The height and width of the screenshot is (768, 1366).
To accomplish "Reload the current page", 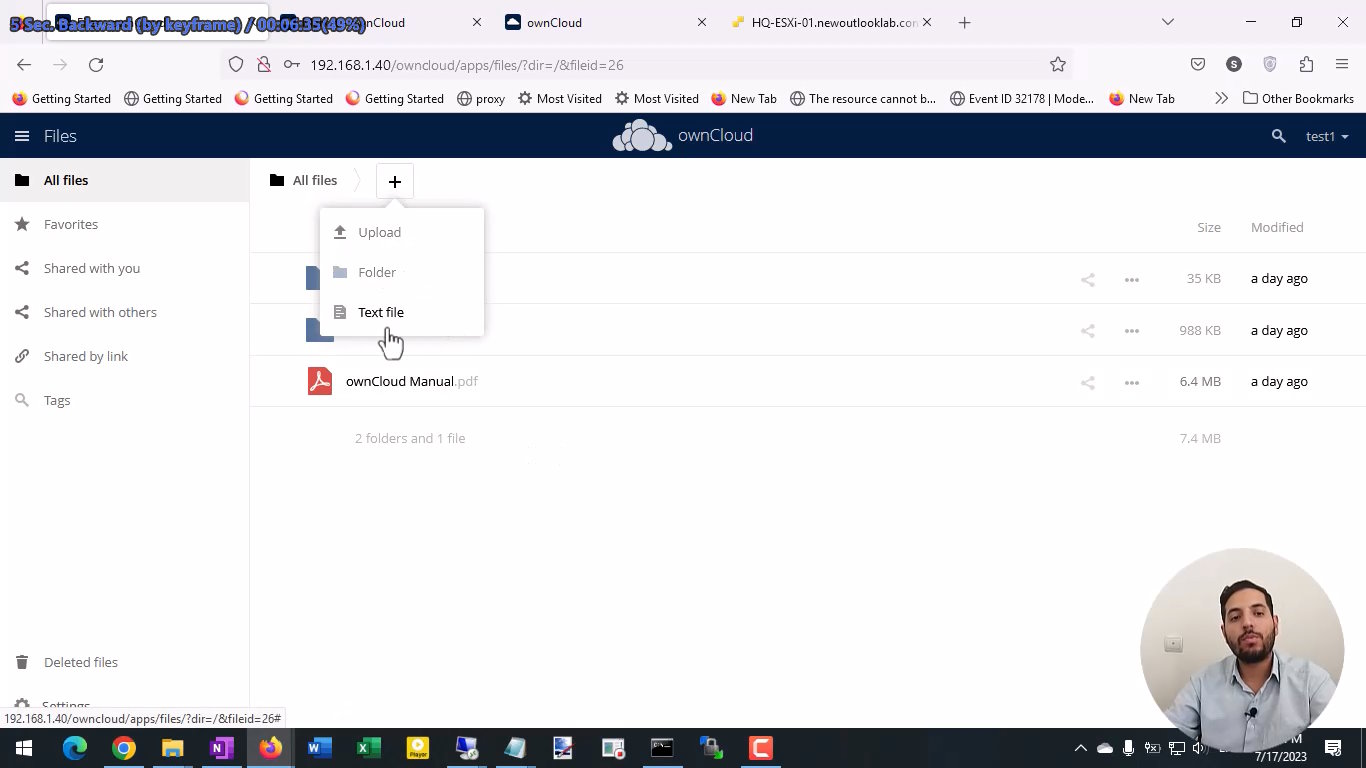I will (x=96, y=64).
